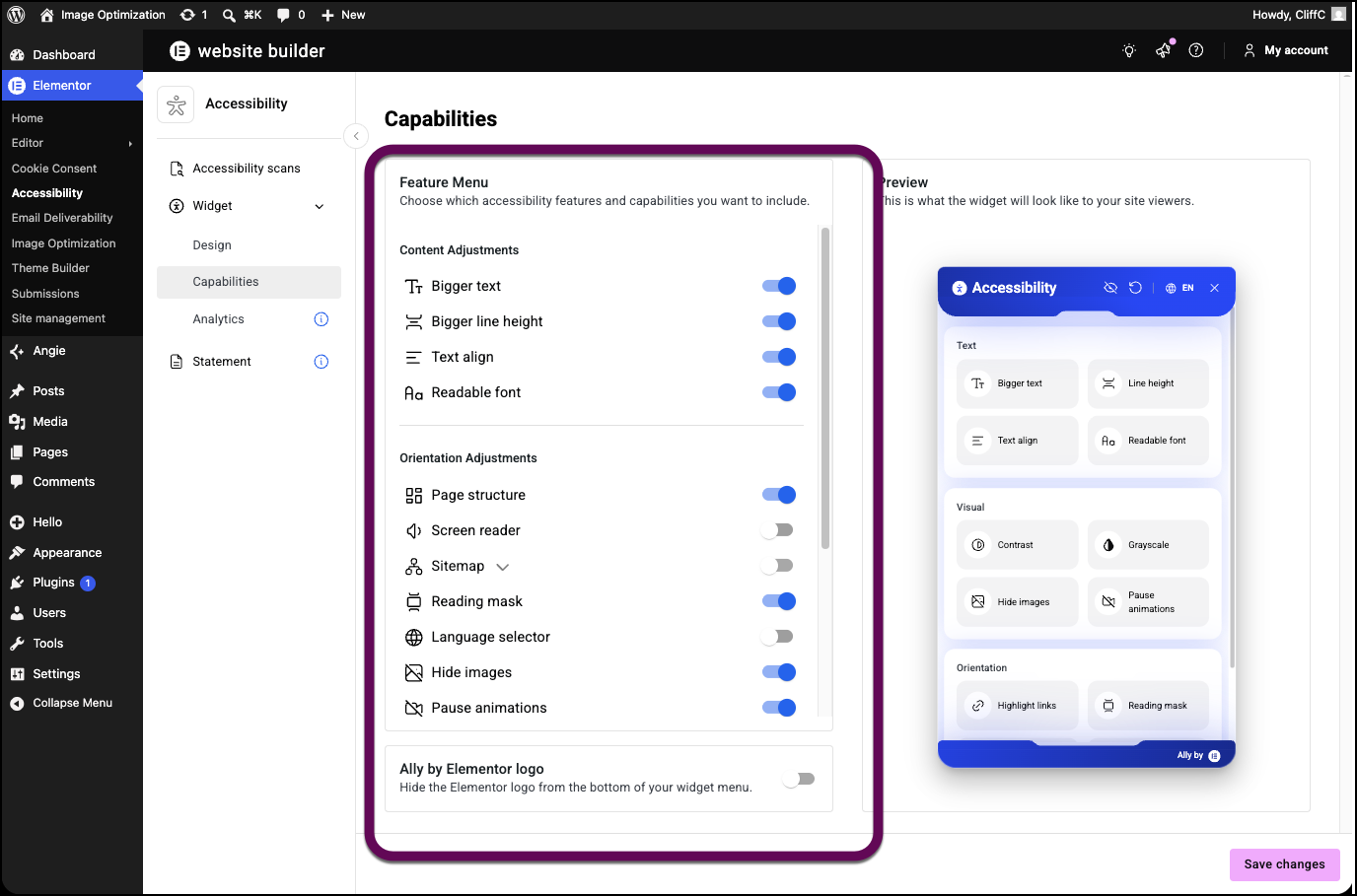
Task: Enable the Language selector toggle
Action: coord(777,637)
